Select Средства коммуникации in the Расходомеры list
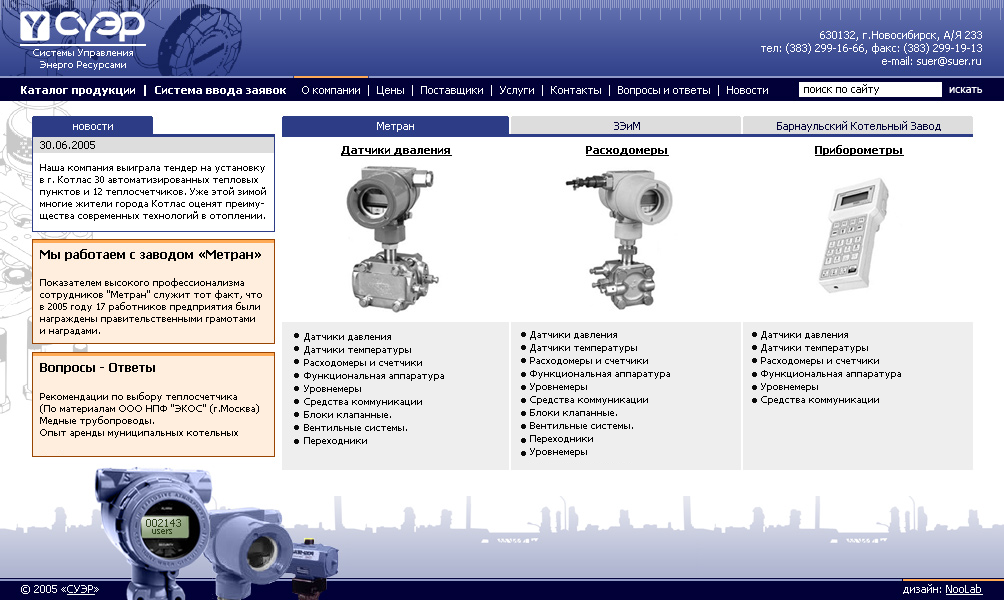The width and height of the screenshot is (1004, 600). click(588, 400)
